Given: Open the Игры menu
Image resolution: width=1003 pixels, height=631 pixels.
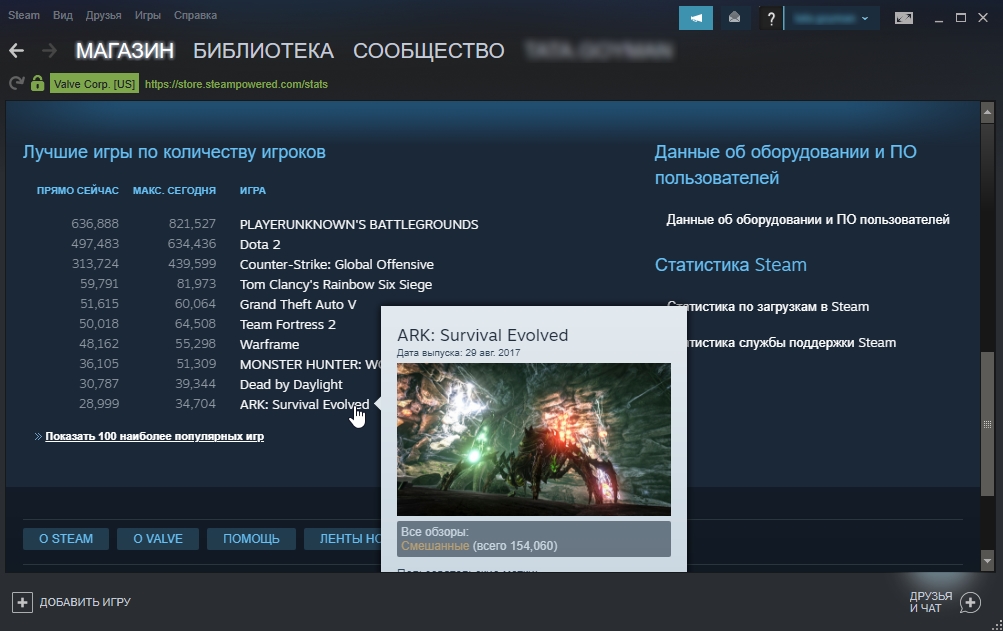Looking at the screenshot, I should pyautogui.click(x=148, y=15).
